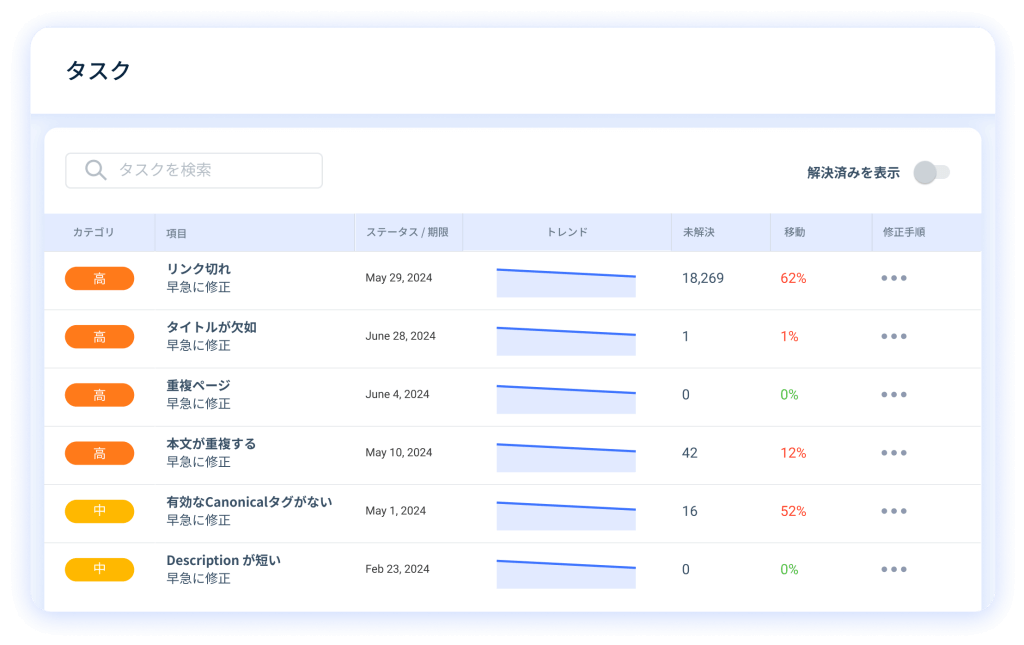
Task: Open the 有効なCanonicalタグがない task
Action: click(249, 502)
